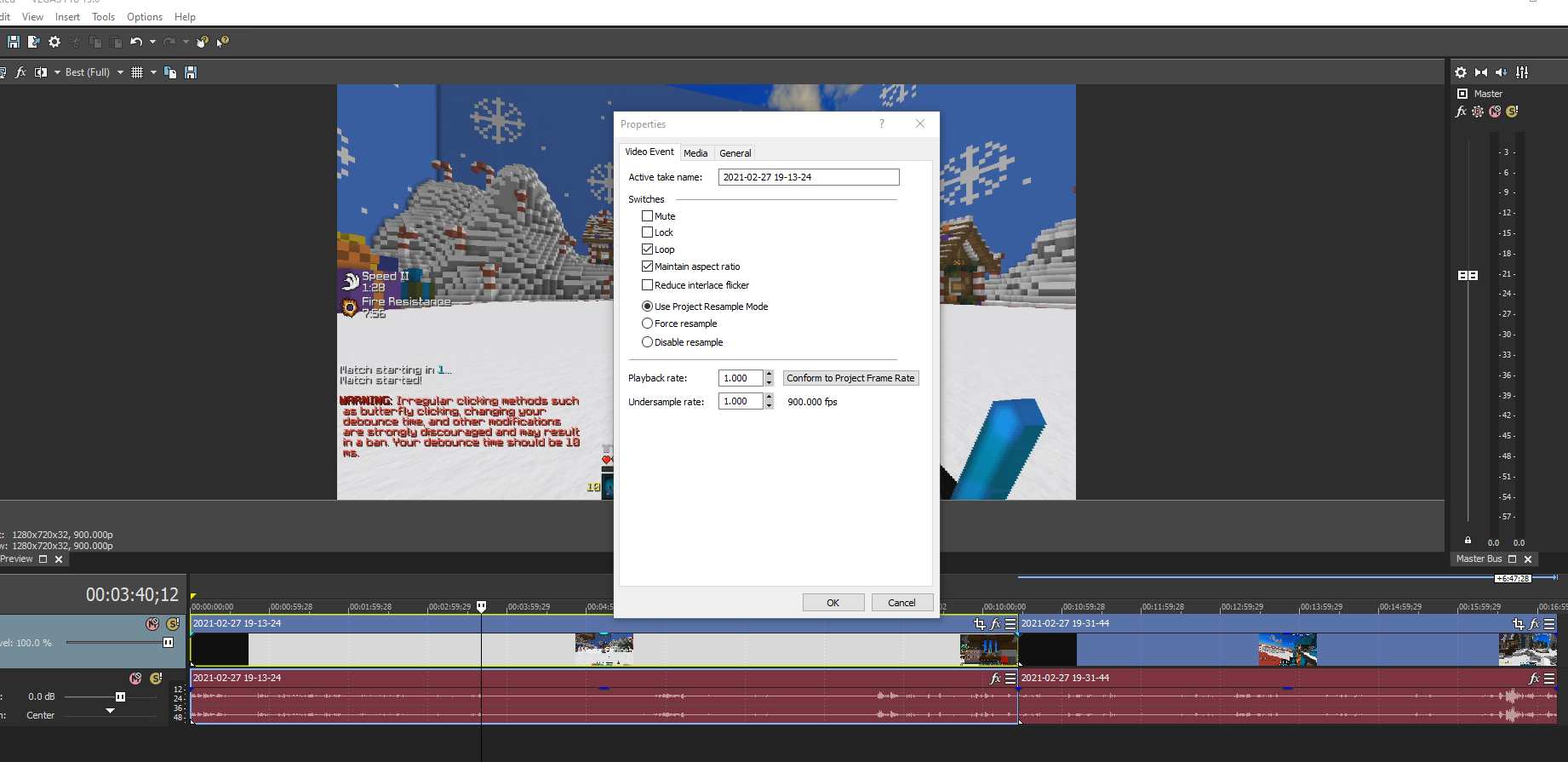
Task: Uncheck the Loop checkbox
Action: click(x=648, y=249)
